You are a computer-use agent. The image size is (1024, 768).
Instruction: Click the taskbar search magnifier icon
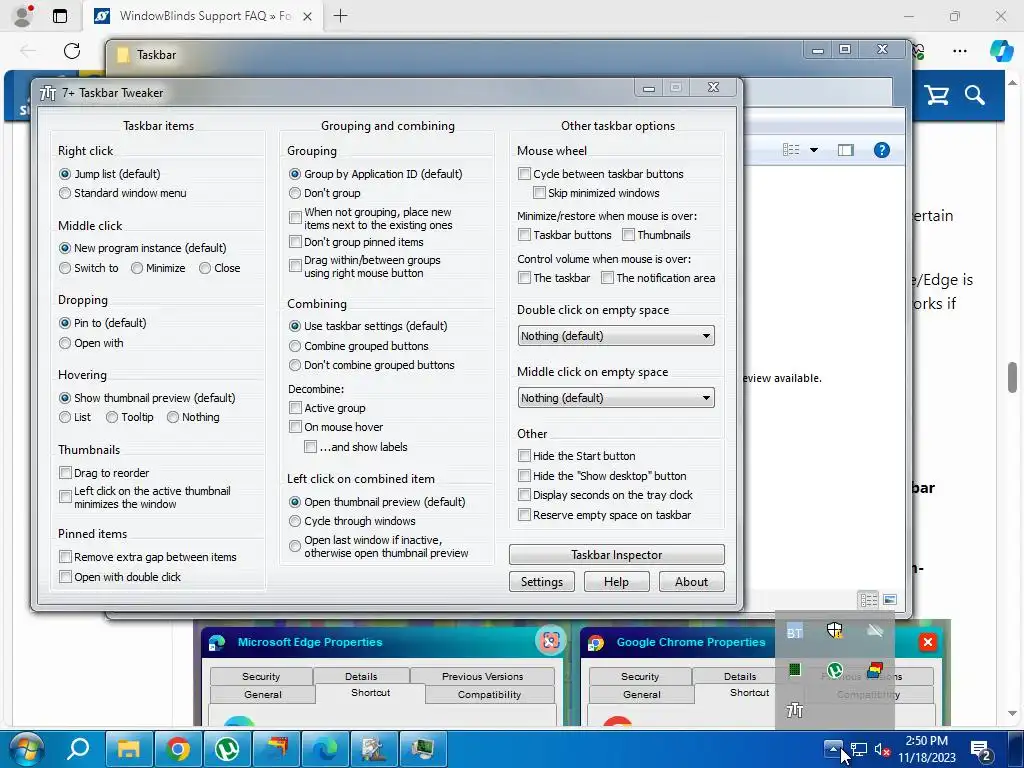click(x=78, y=748)
